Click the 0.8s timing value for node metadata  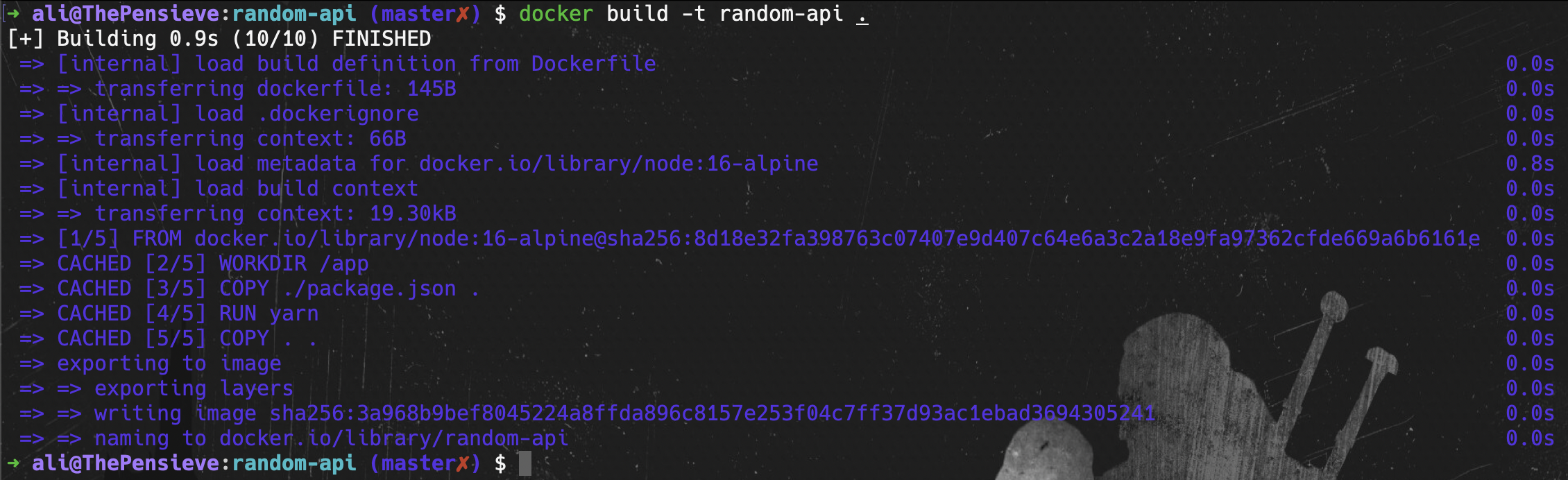[x=1530, y=164]
